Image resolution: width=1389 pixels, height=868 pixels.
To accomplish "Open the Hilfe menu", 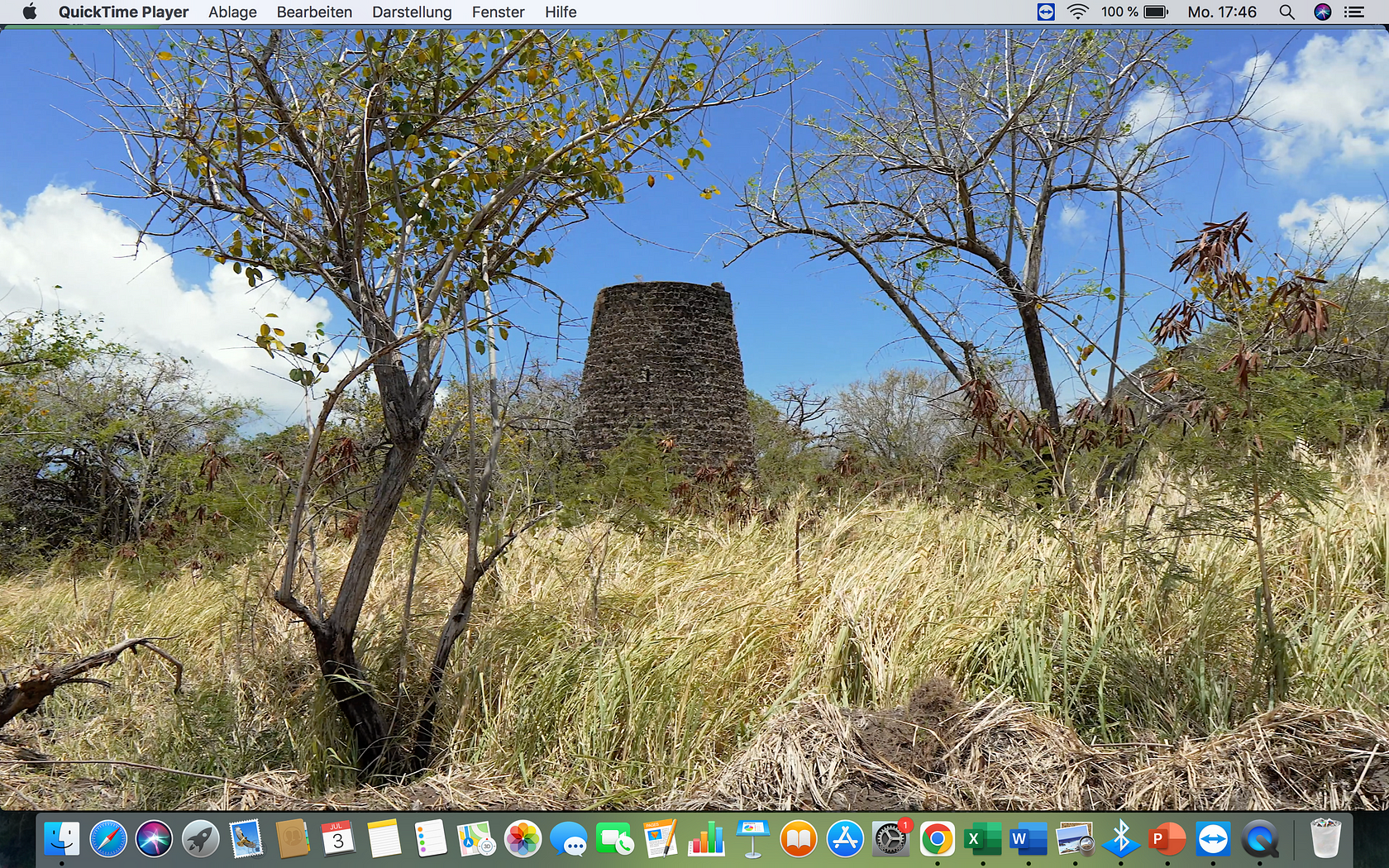I will click(x=561, y=12).
